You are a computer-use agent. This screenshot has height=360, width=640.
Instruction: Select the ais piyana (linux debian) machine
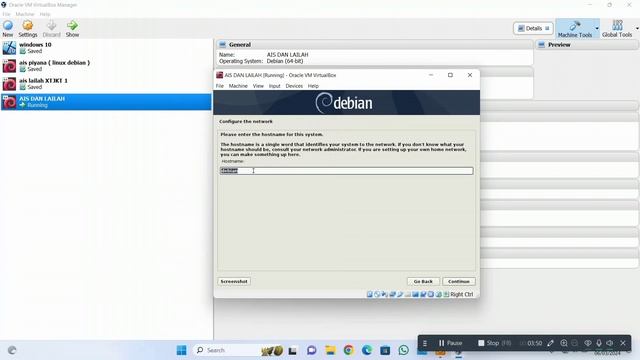coord(106,66)
